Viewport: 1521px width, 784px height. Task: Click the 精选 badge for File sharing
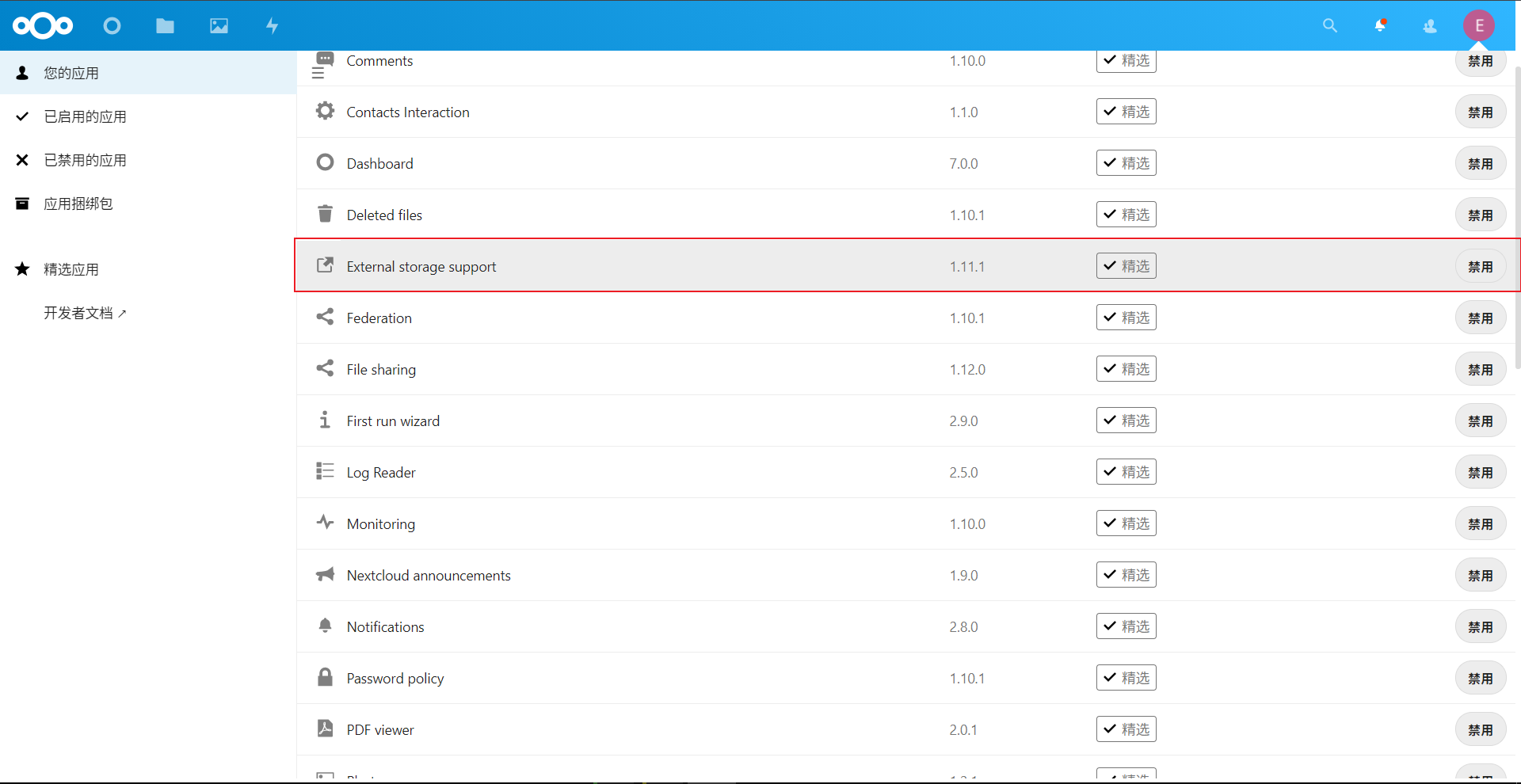click(x=1126, y=369)
